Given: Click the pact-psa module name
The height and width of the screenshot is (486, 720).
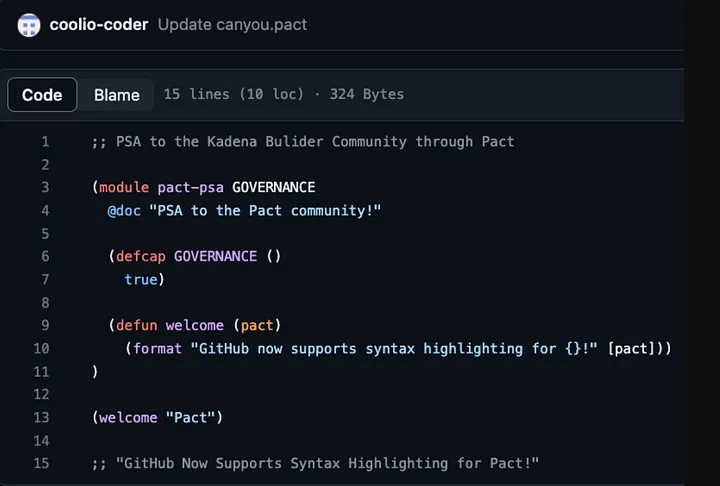Looking at the screenshot, I should tap(190, 188).
